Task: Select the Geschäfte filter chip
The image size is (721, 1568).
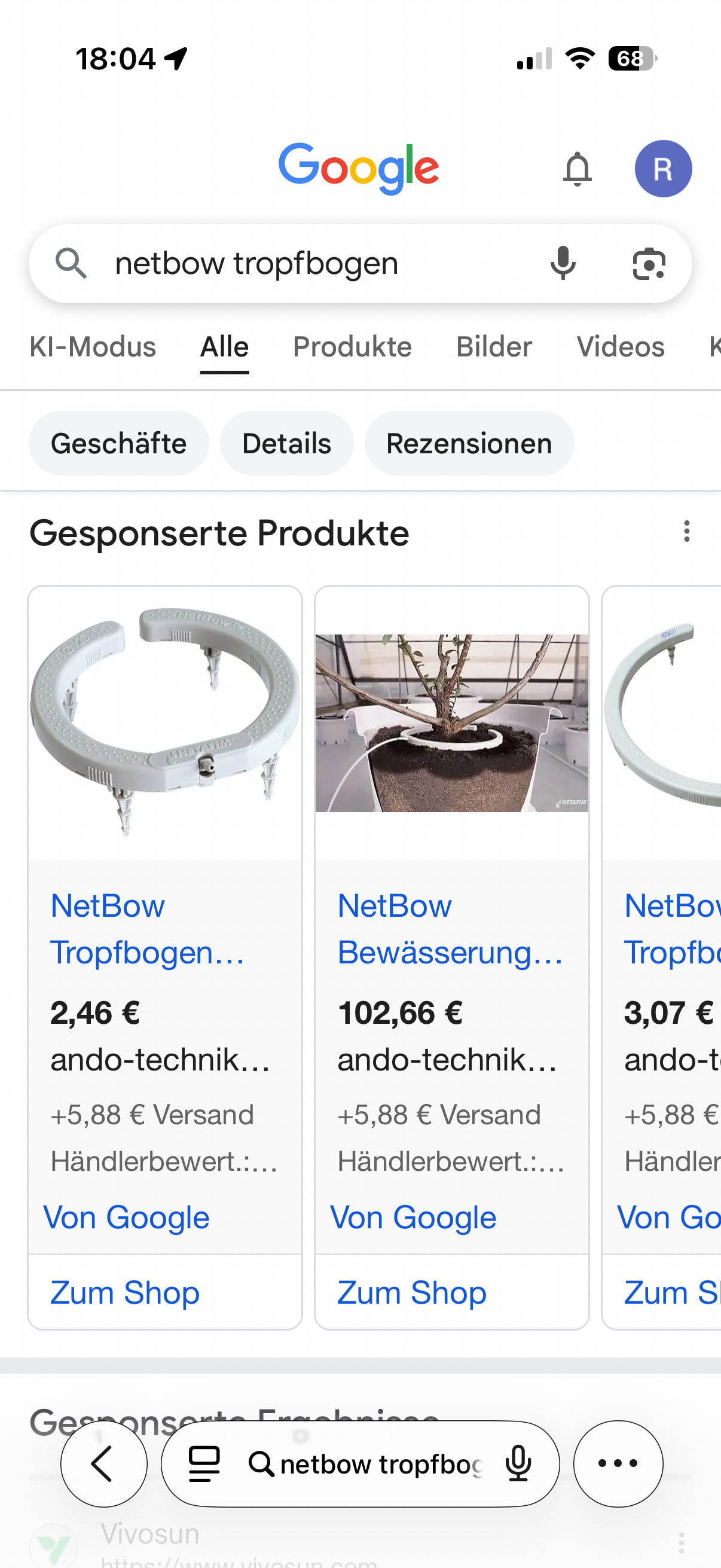Action: pyautogui.click(x=118, y=443)
